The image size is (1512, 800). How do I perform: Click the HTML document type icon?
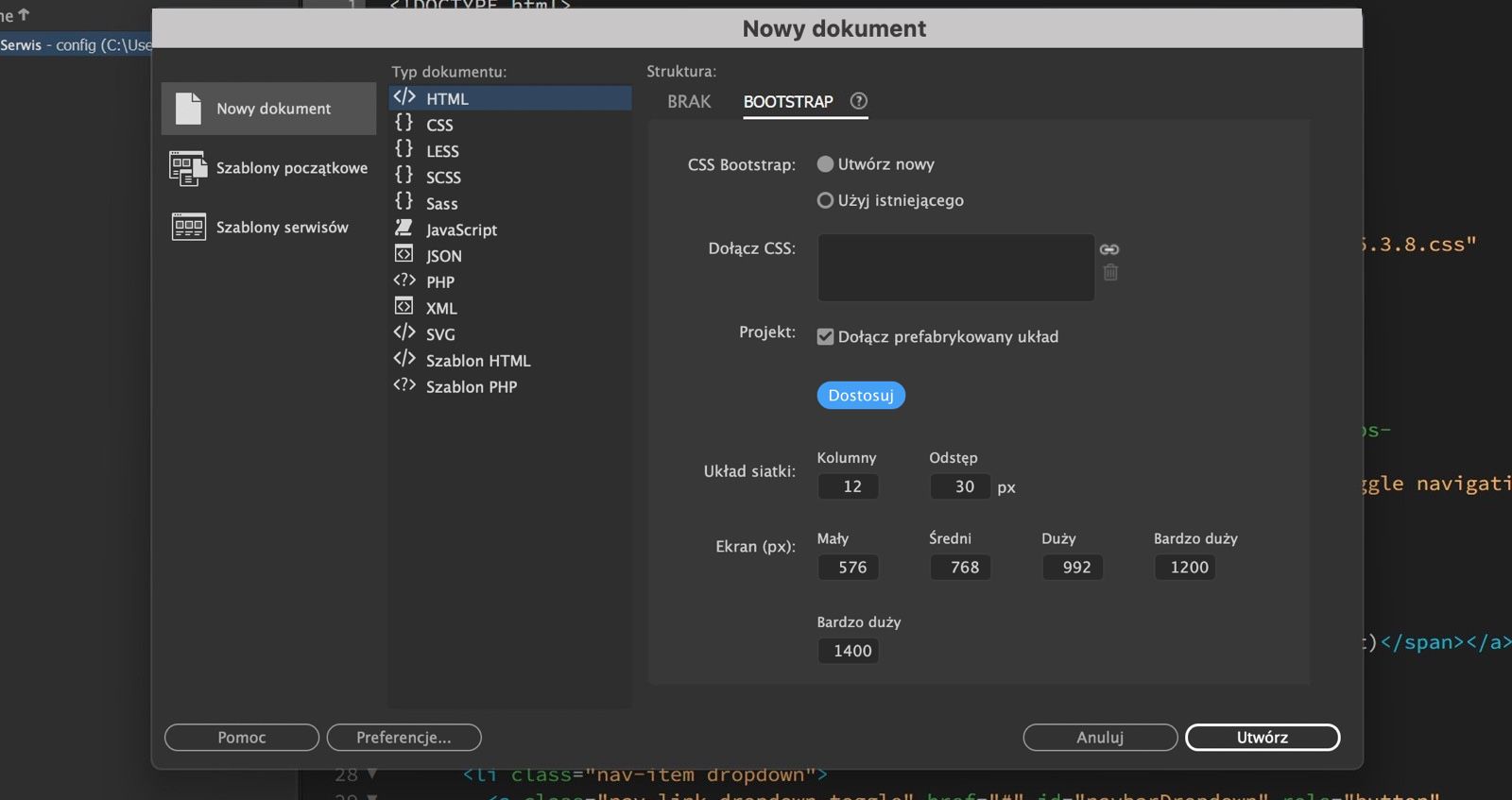click(404, 97)
